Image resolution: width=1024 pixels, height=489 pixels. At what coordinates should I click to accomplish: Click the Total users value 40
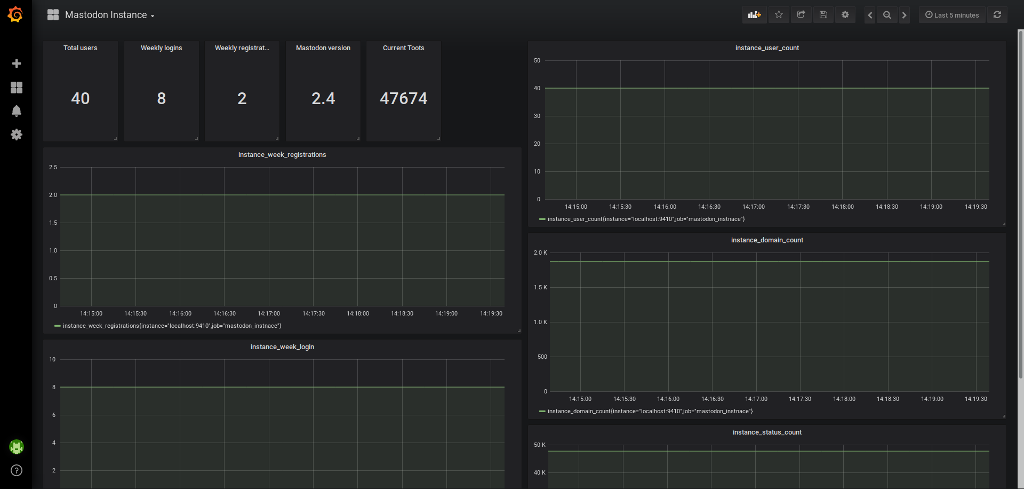[80, 99]
